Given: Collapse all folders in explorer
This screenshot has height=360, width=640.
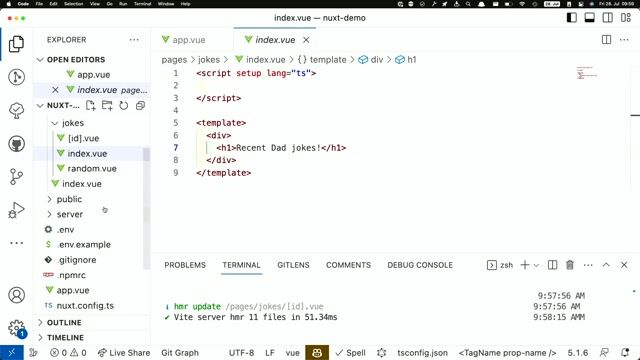Looking at the screenshot, I should 140,106.
